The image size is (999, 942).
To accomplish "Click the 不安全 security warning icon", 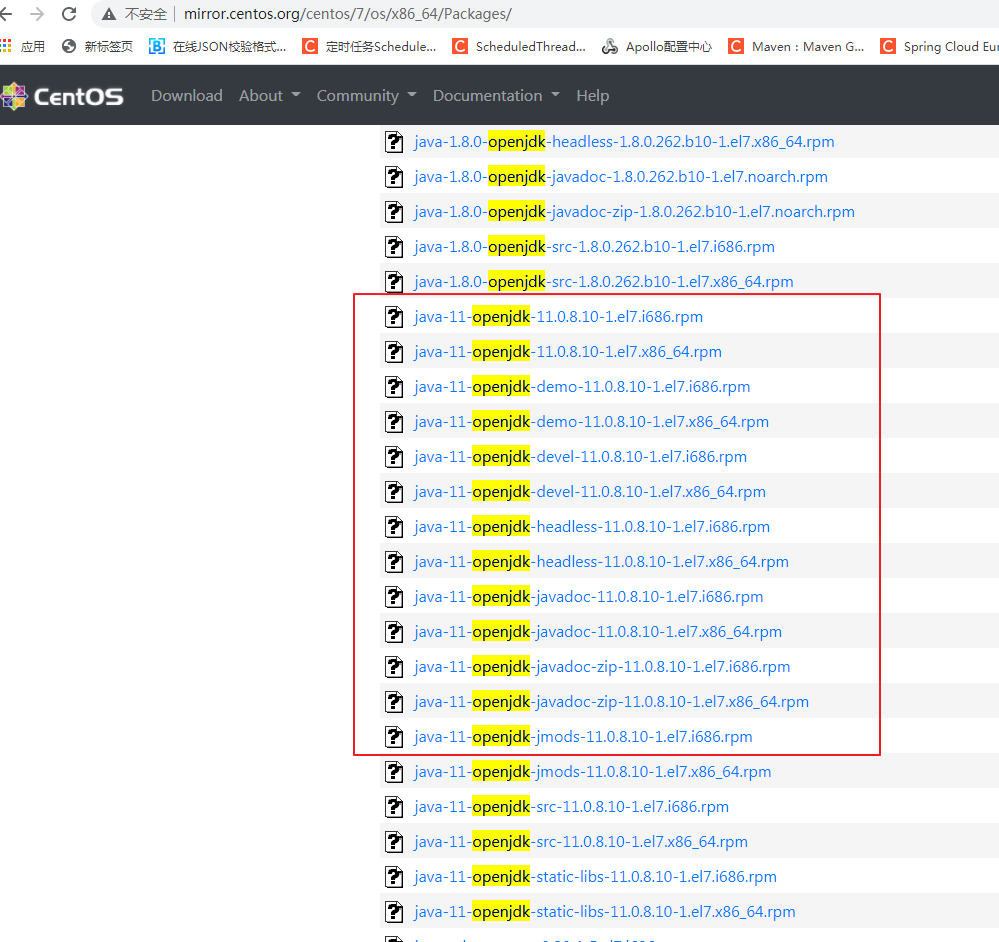I will [x=108, y=14].
